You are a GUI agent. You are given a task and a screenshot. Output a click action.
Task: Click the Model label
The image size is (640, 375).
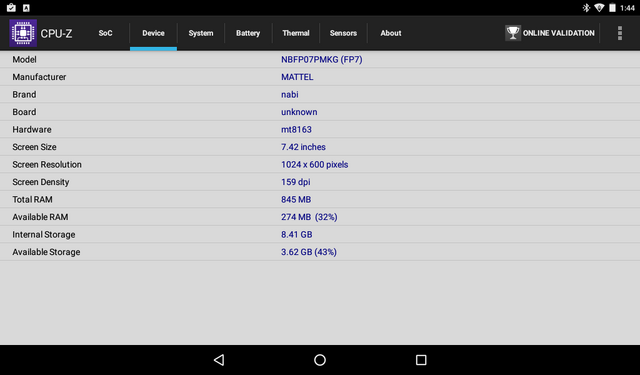point(24,60)
